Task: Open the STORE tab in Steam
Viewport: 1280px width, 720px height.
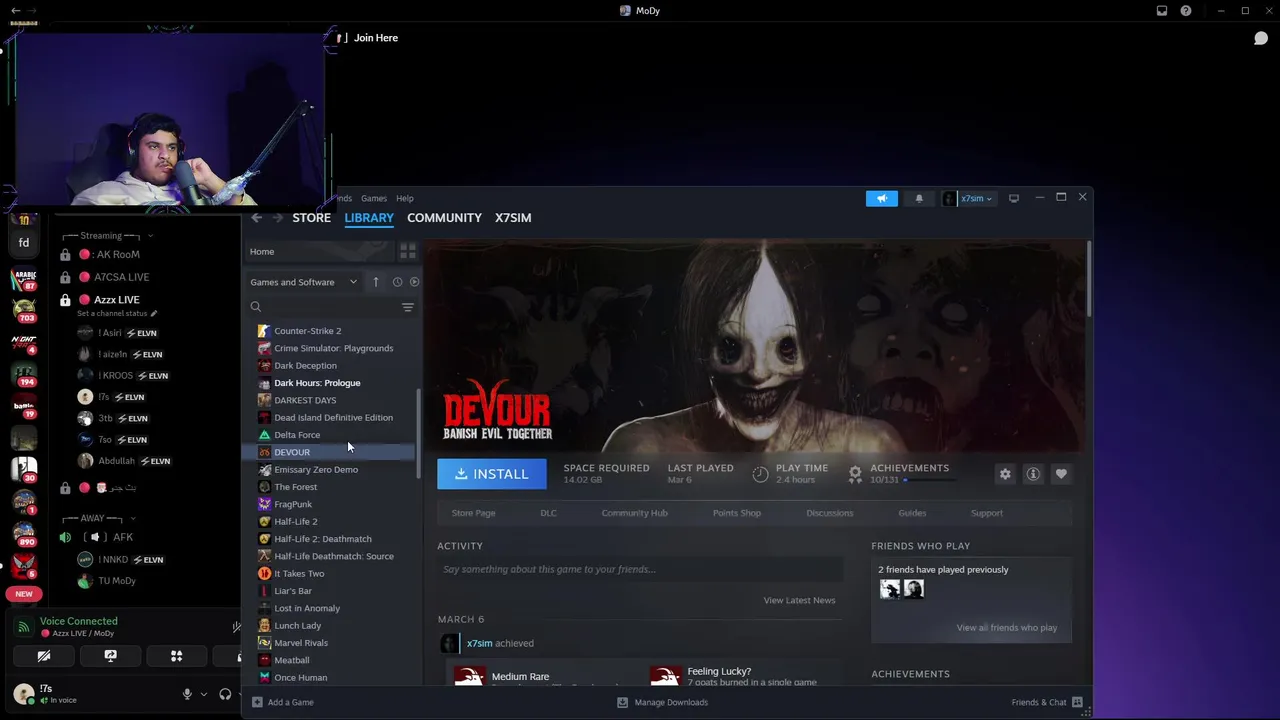Action: [x=311, y=217]
